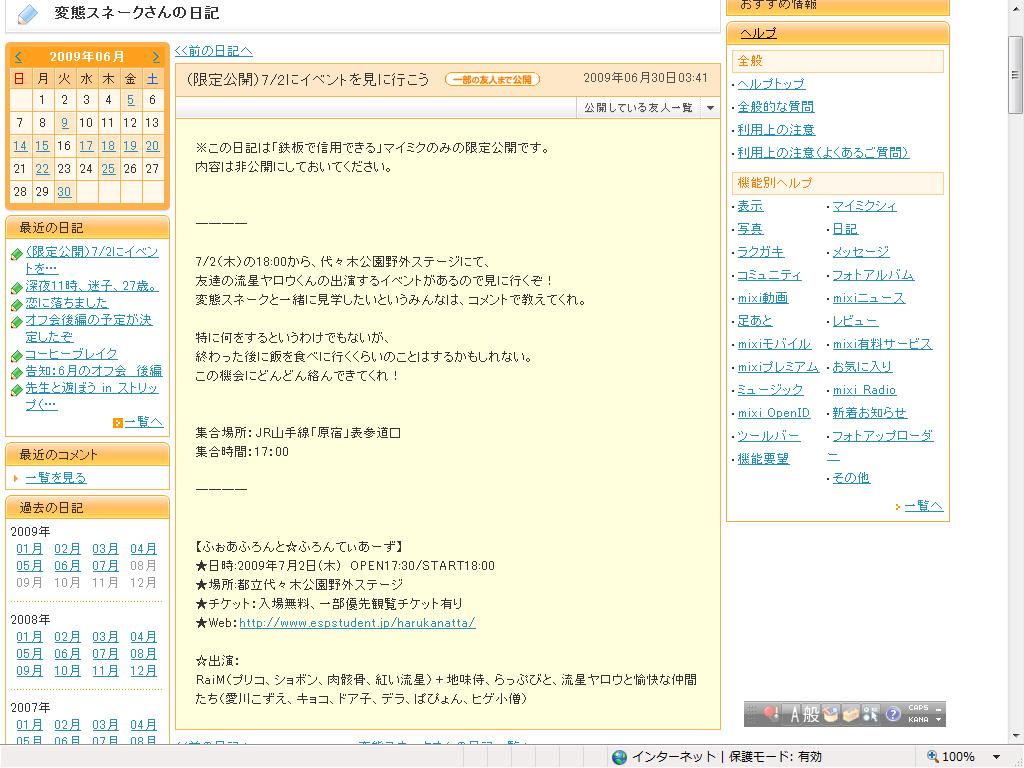Open the ヘルプ panel header link
This screenshot has height=768, width=1024.
pyautogui.click(x=758, y=33)
